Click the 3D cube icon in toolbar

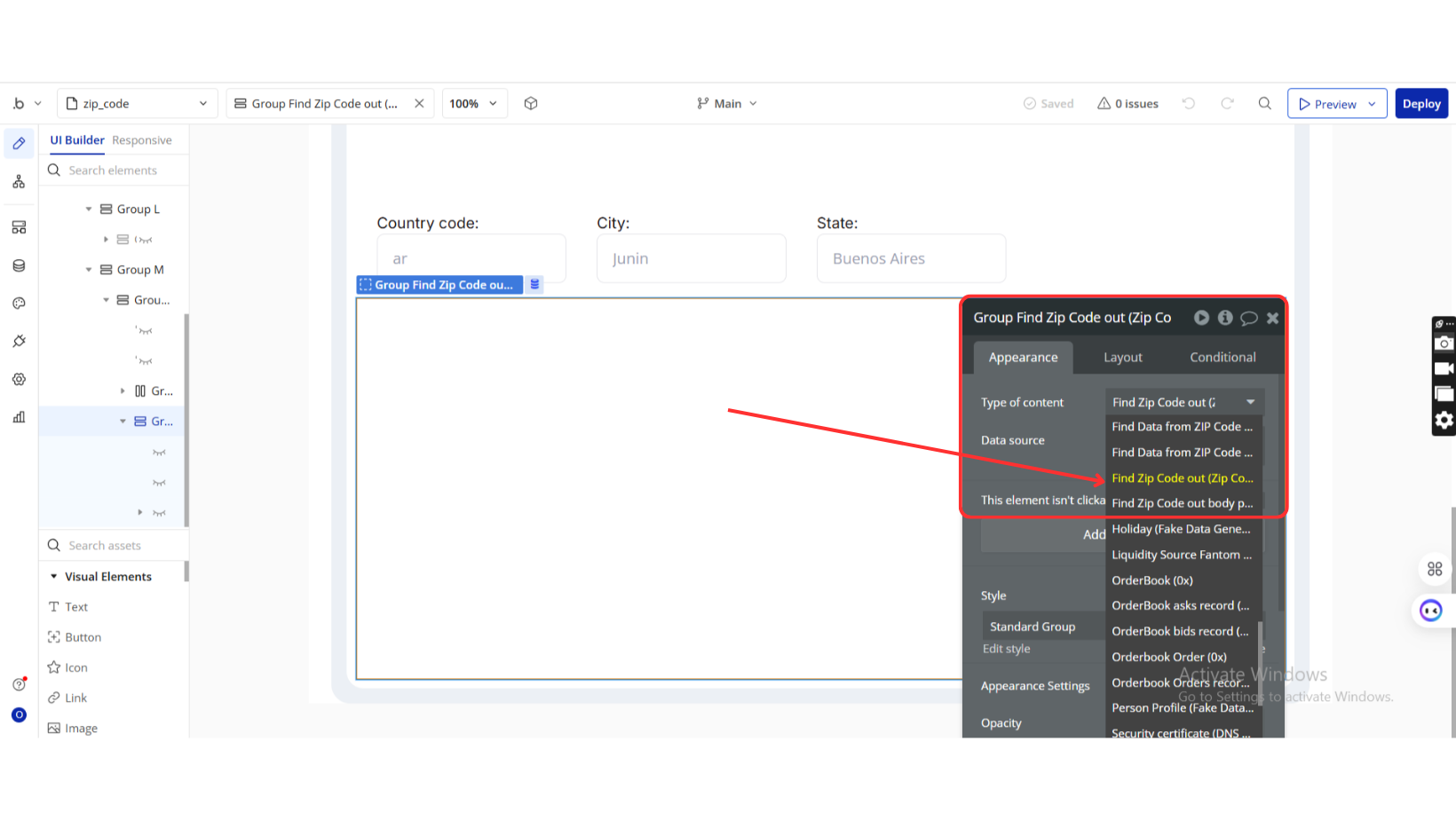[x=531, y=104]
